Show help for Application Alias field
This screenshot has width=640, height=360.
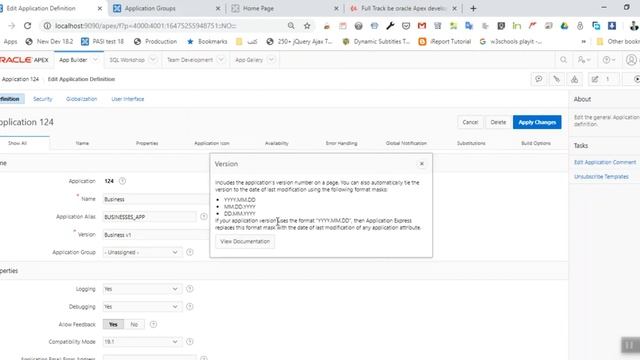pyautogui.click(x=204, y=216)
